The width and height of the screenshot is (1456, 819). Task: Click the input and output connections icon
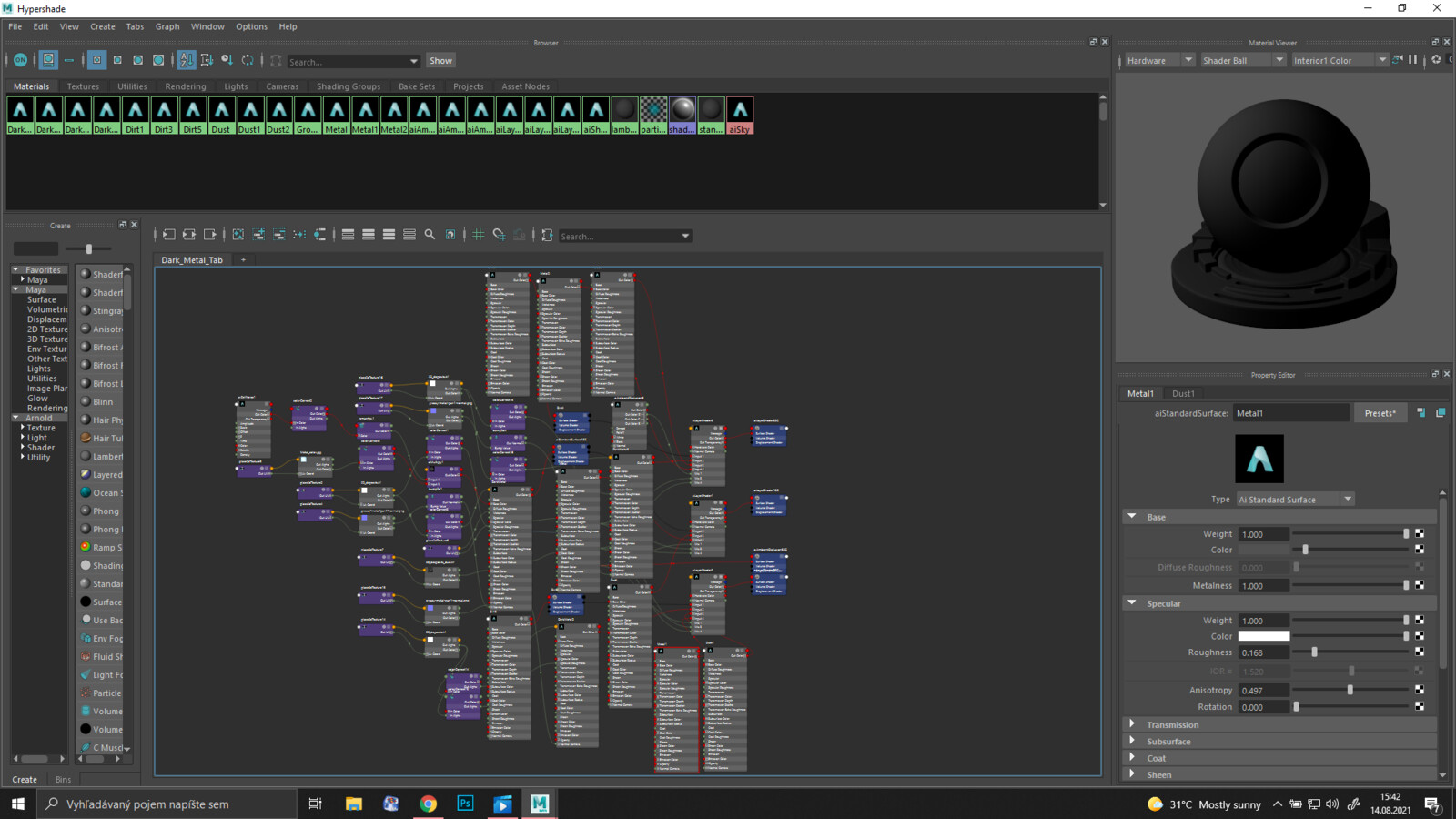click(x=189, y=235)
